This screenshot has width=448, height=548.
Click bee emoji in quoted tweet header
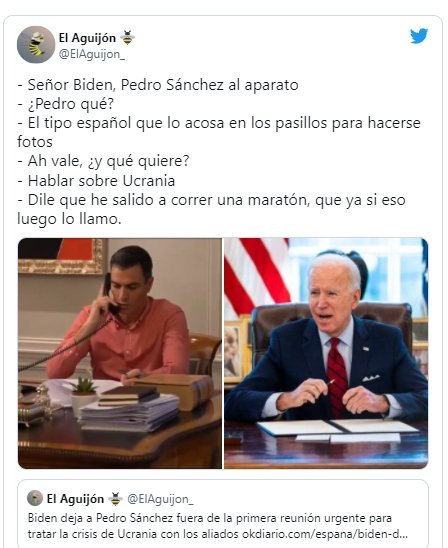coord(115,499)
